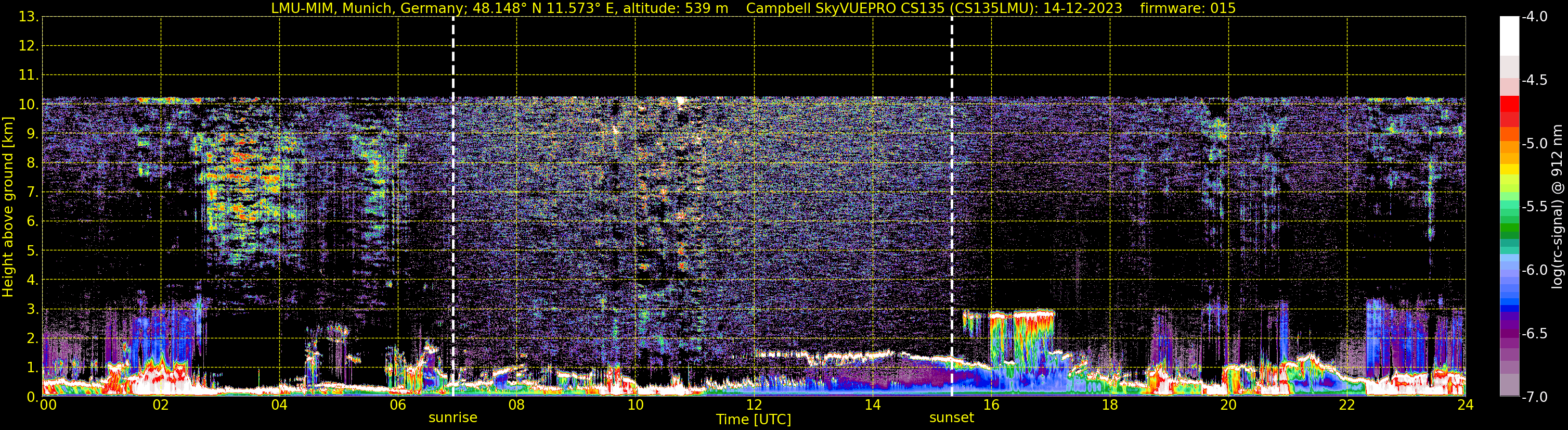Click the time axis tick label '10'
This screenshot has width=1568, height=430.
(636, 406)
